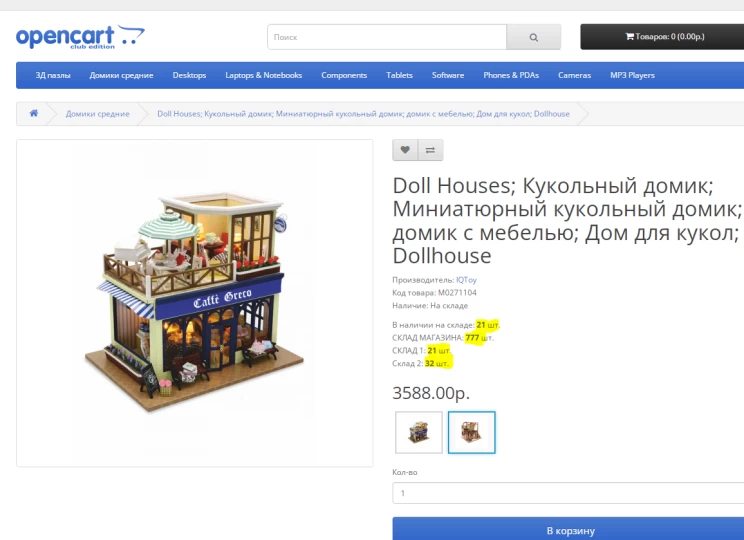Image resolution: width=744 pixels, height=540 pixels.
Task: Open the Phones & PDAs category
Action: coord(511,75)
